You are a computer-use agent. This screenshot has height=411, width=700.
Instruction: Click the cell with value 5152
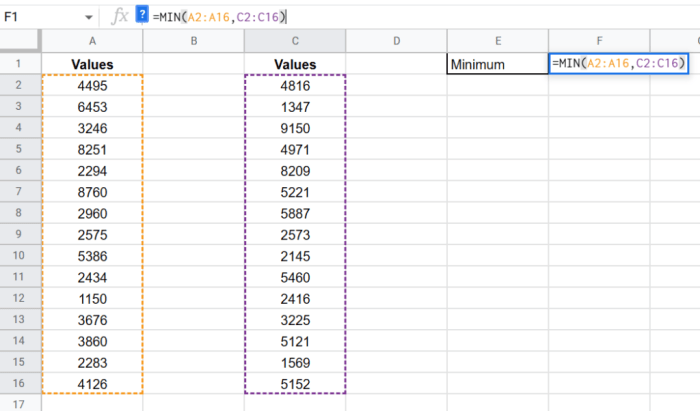[x=295, y=383]
